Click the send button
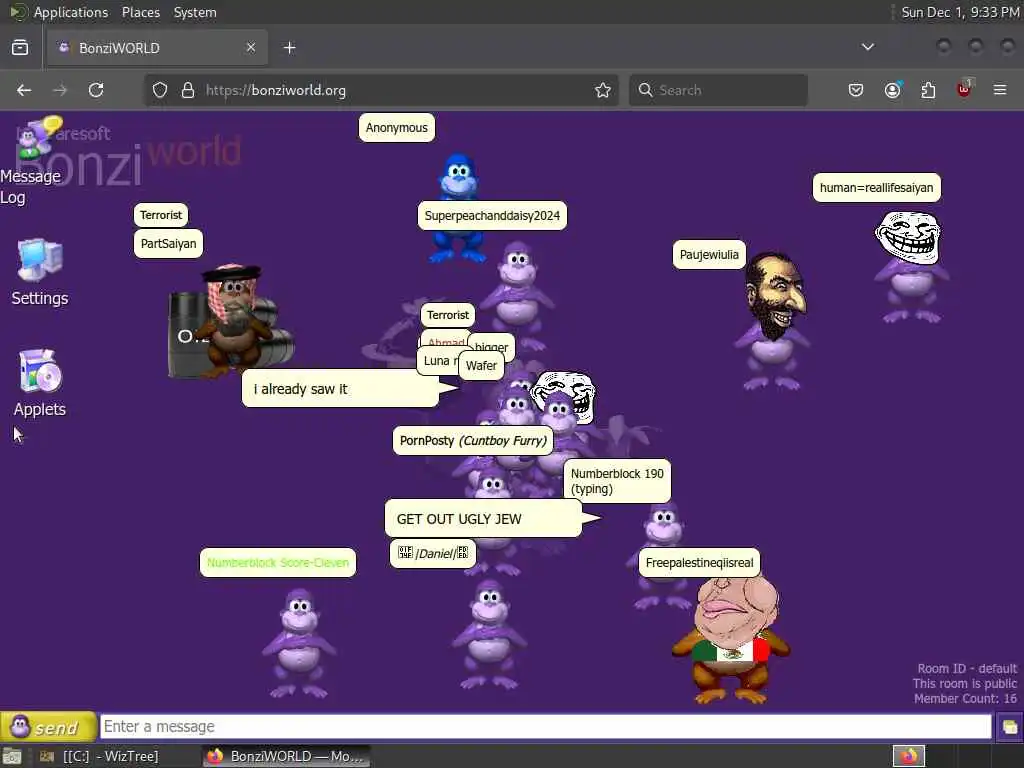The image size is (1024, 768). [x=48, y=726]
